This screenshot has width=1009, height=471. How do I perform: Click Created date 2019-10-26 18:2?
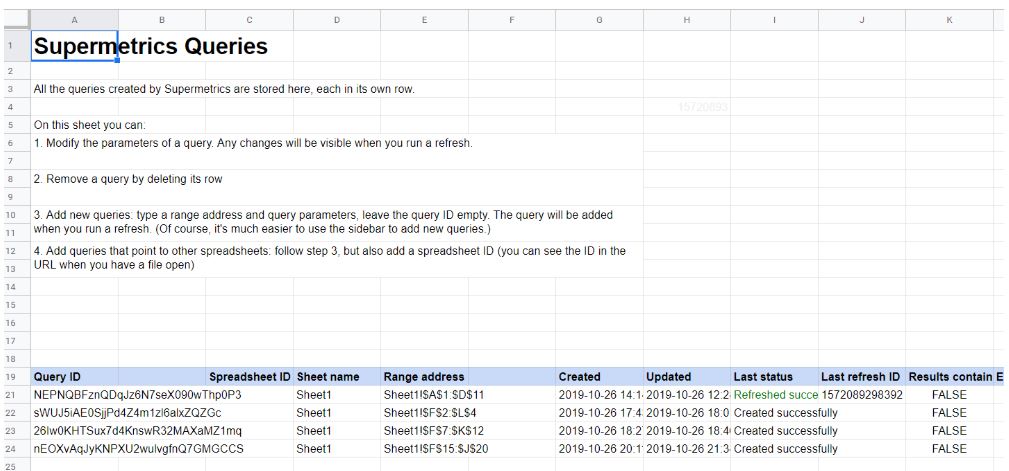point(600,430)
